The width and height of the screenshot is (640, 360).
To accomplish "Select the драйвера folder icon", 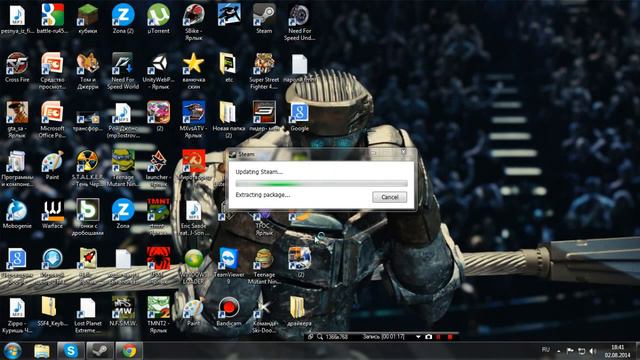I will click(299, 311).
